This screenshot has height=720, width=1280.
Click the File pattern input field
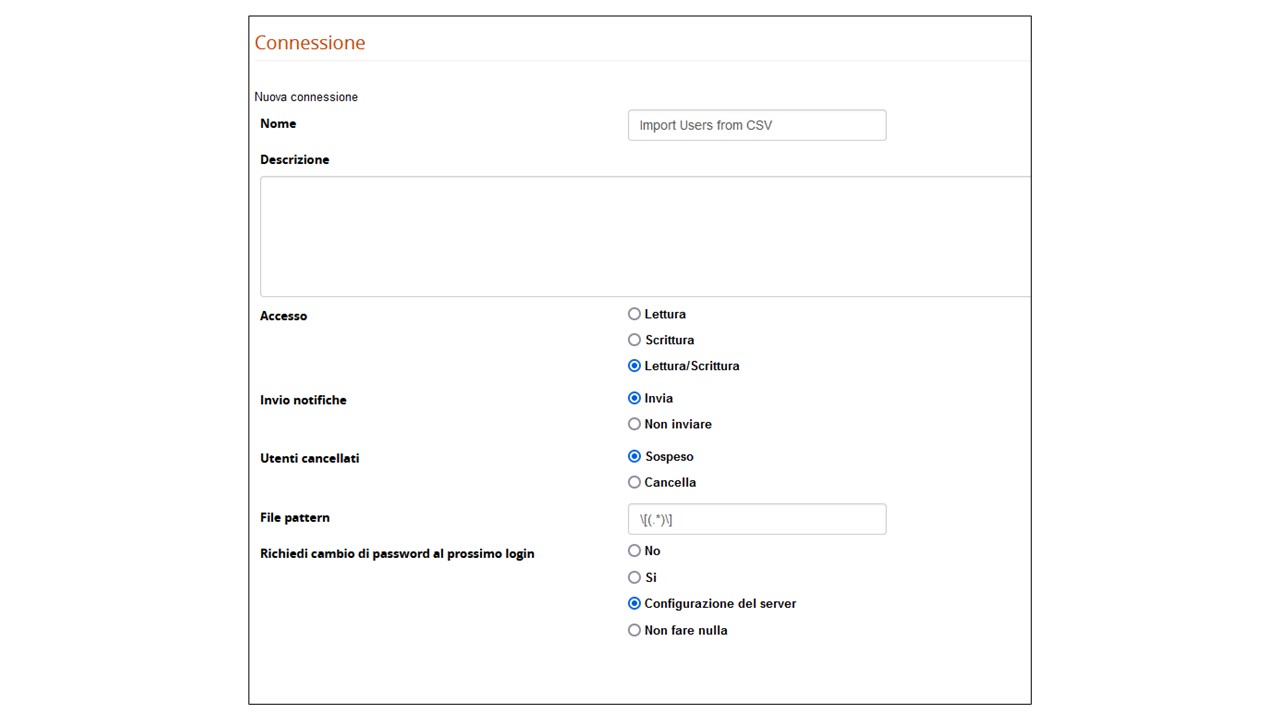[x=756, y=519]
